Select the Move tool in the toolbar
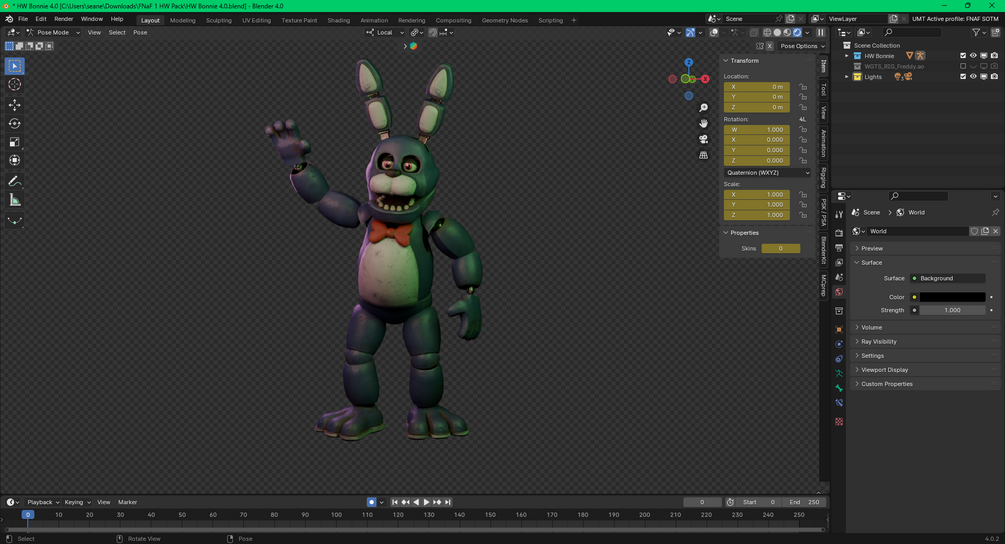Screen dimensions: 1005x544 14,105
